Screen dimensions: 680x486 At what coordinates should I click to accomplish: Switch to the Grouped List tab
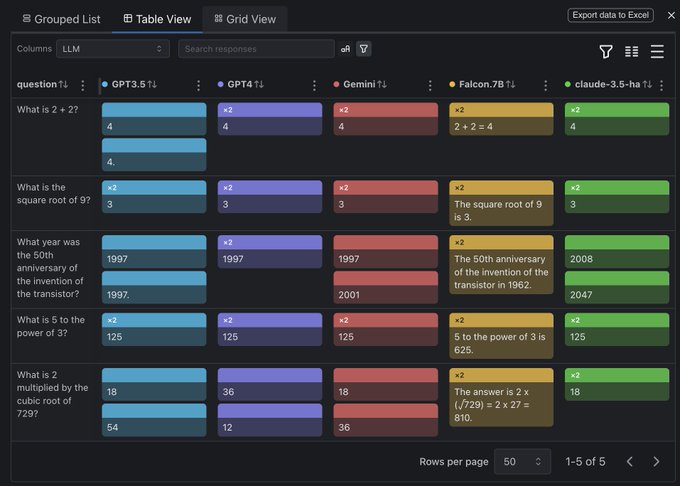coord(61,19)
